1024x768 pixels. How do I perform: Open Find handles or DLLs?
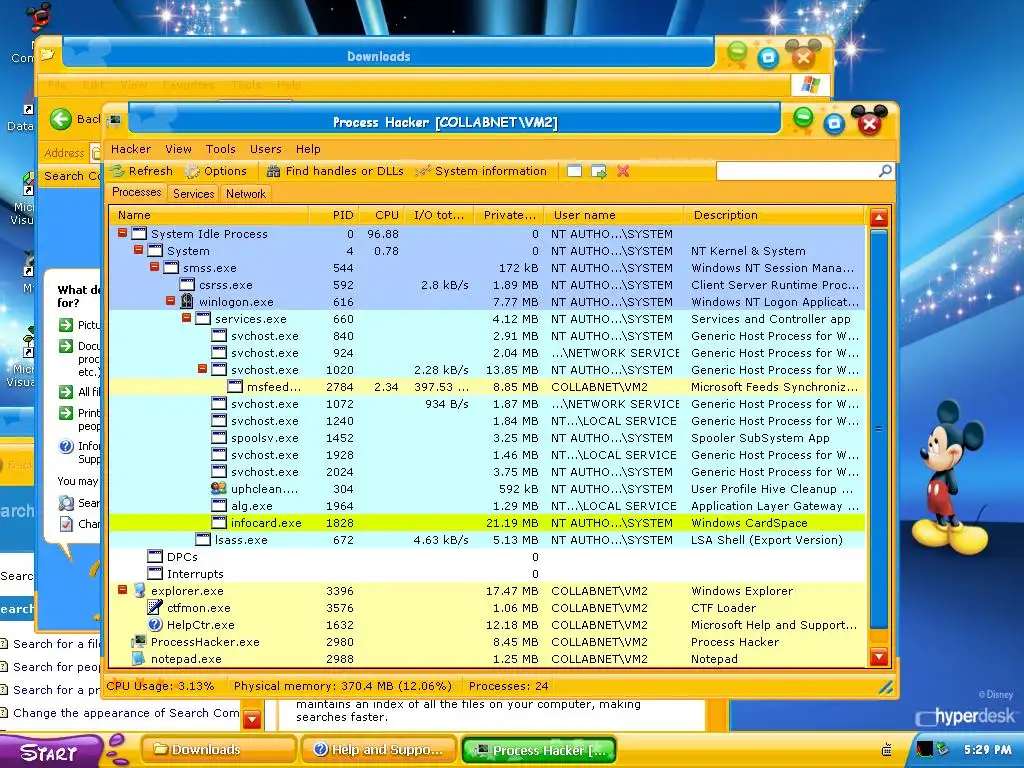(x=335, y=171)
